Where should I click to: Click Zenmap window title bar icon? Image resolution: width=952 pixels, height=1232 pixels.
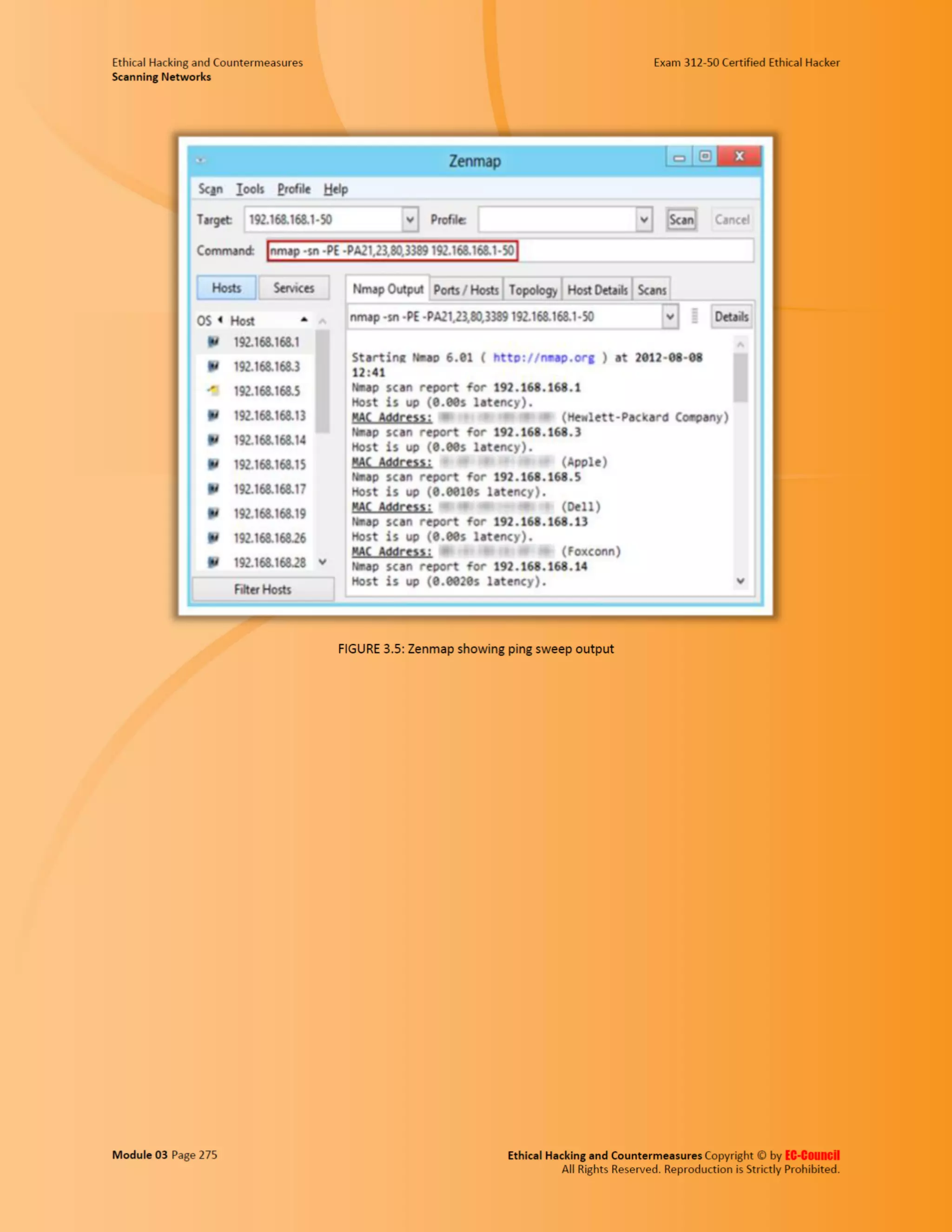click(x=201, y=160)
